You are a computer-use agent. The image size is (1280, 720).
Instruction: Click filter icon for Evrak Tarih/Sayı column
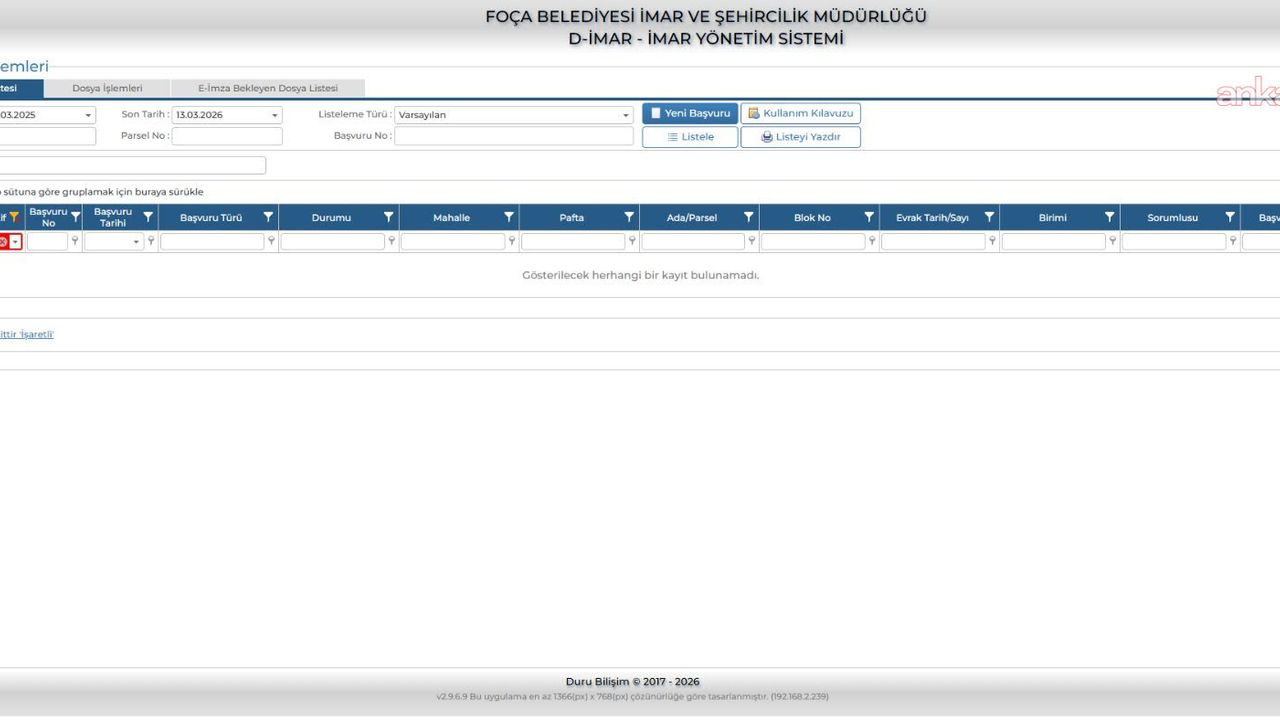989,217
